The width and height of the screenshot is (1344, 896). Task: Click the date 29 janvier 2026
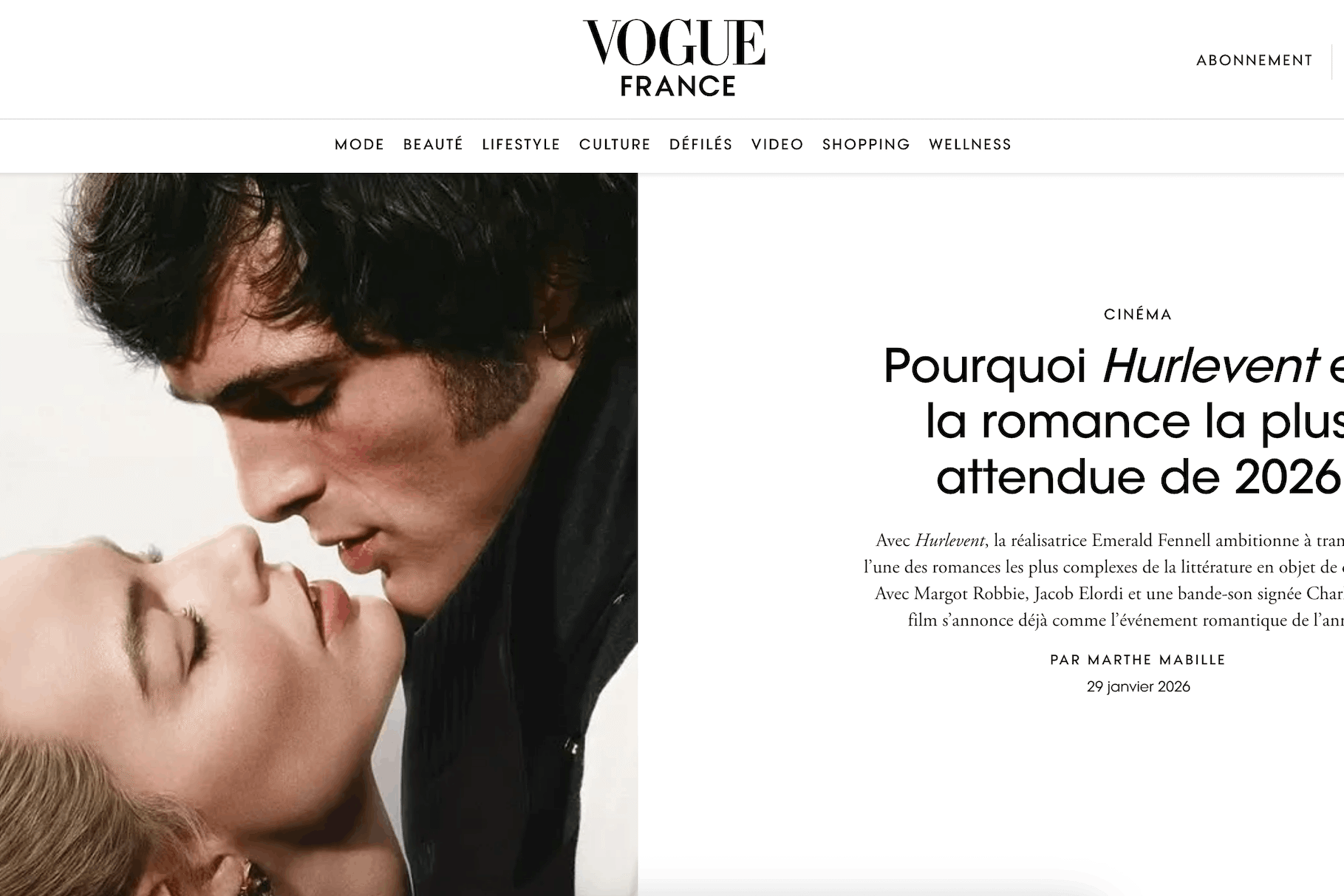pyautogui.click(x=1138, y=687)
